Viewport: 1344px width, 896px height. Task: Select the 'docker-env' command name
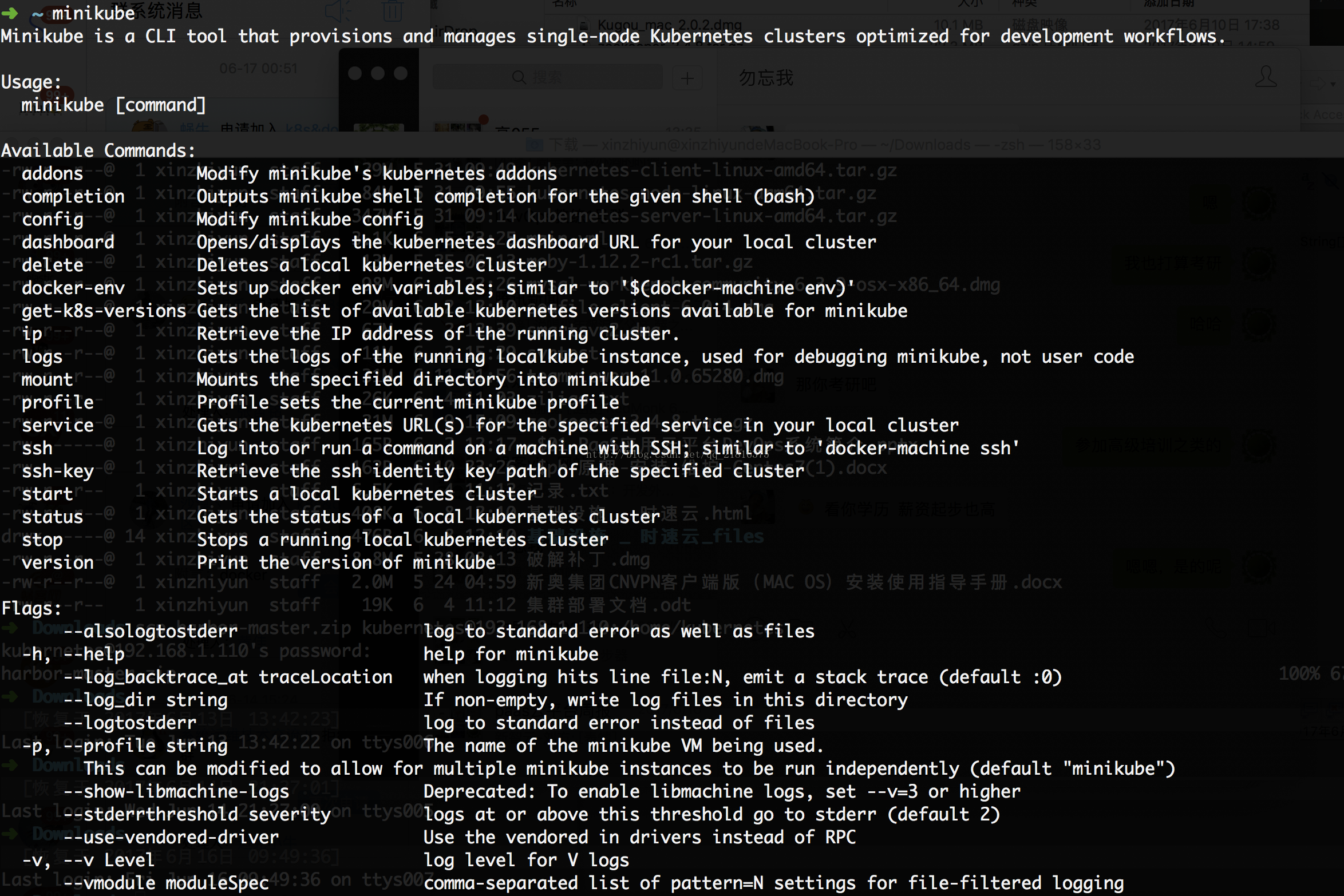coord(73,288)
